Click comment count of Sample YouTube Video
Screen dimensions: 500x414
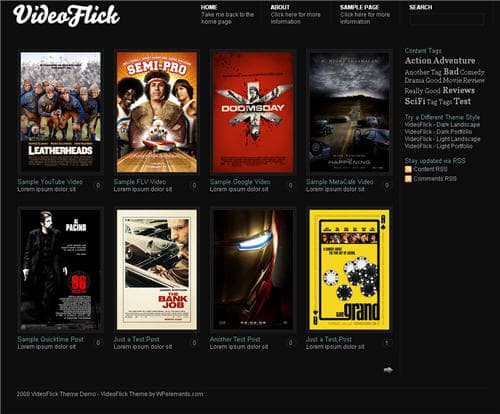pyautogui.click(x=98, y=185)
